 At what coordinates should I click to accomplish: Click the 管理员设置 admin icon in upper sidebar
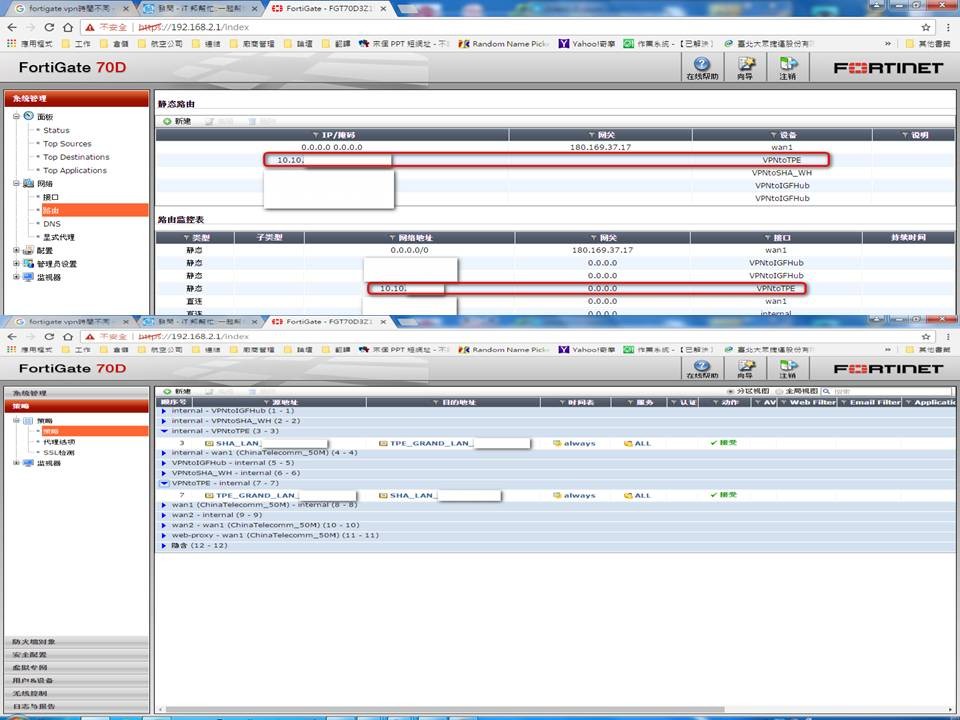coord(29,263)
